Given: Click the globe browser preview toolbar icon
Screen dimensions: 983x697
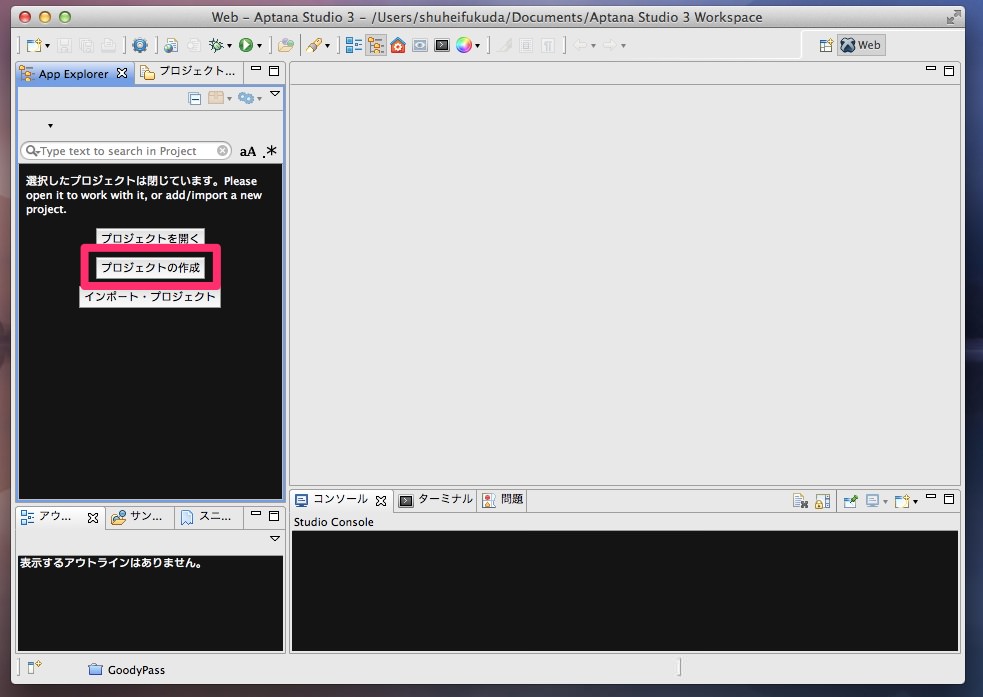Looking at the screenshot, I should point(170,45).
